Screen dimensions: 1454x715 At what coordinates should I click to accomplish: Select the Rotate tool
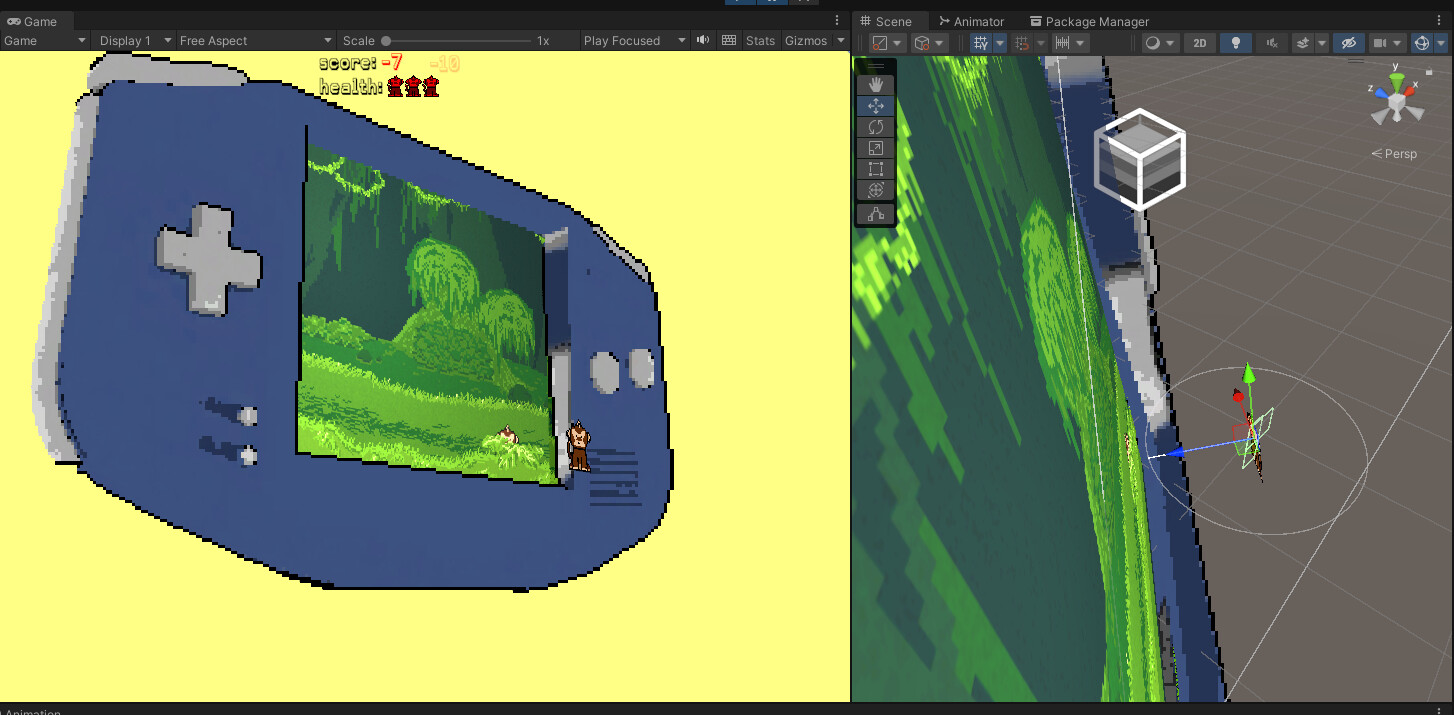875,126
